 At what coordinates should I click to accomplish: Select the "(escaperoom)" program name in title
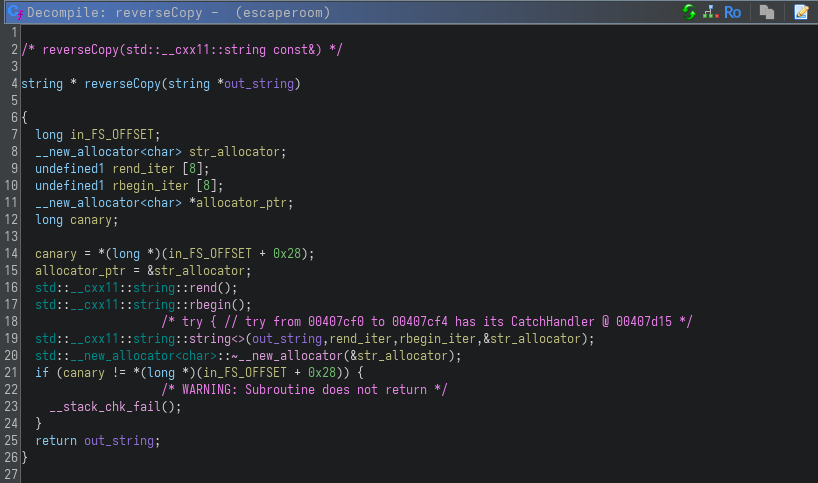(283, 13)
